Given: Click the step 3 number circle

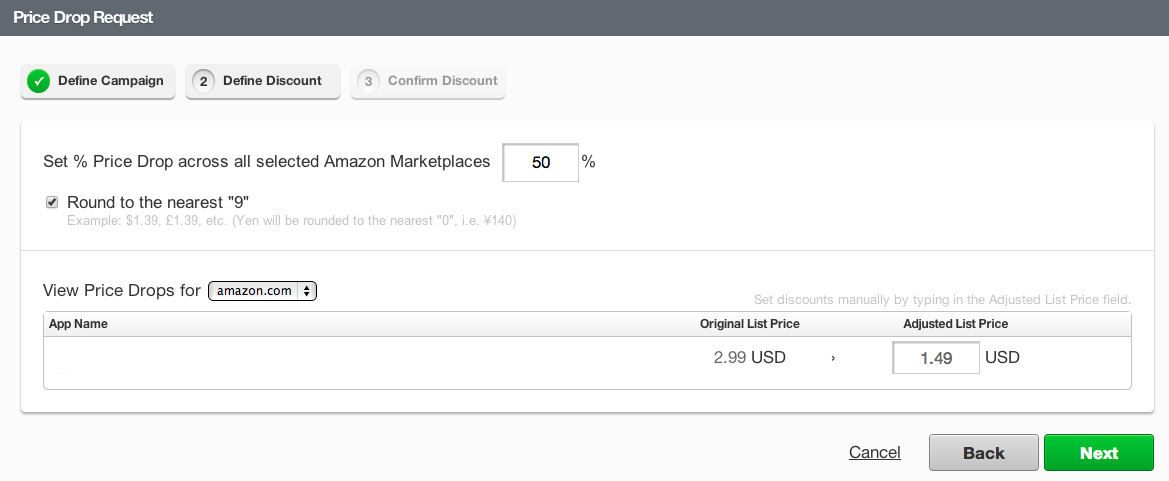Looking at the screenshot, I should 368,81.
